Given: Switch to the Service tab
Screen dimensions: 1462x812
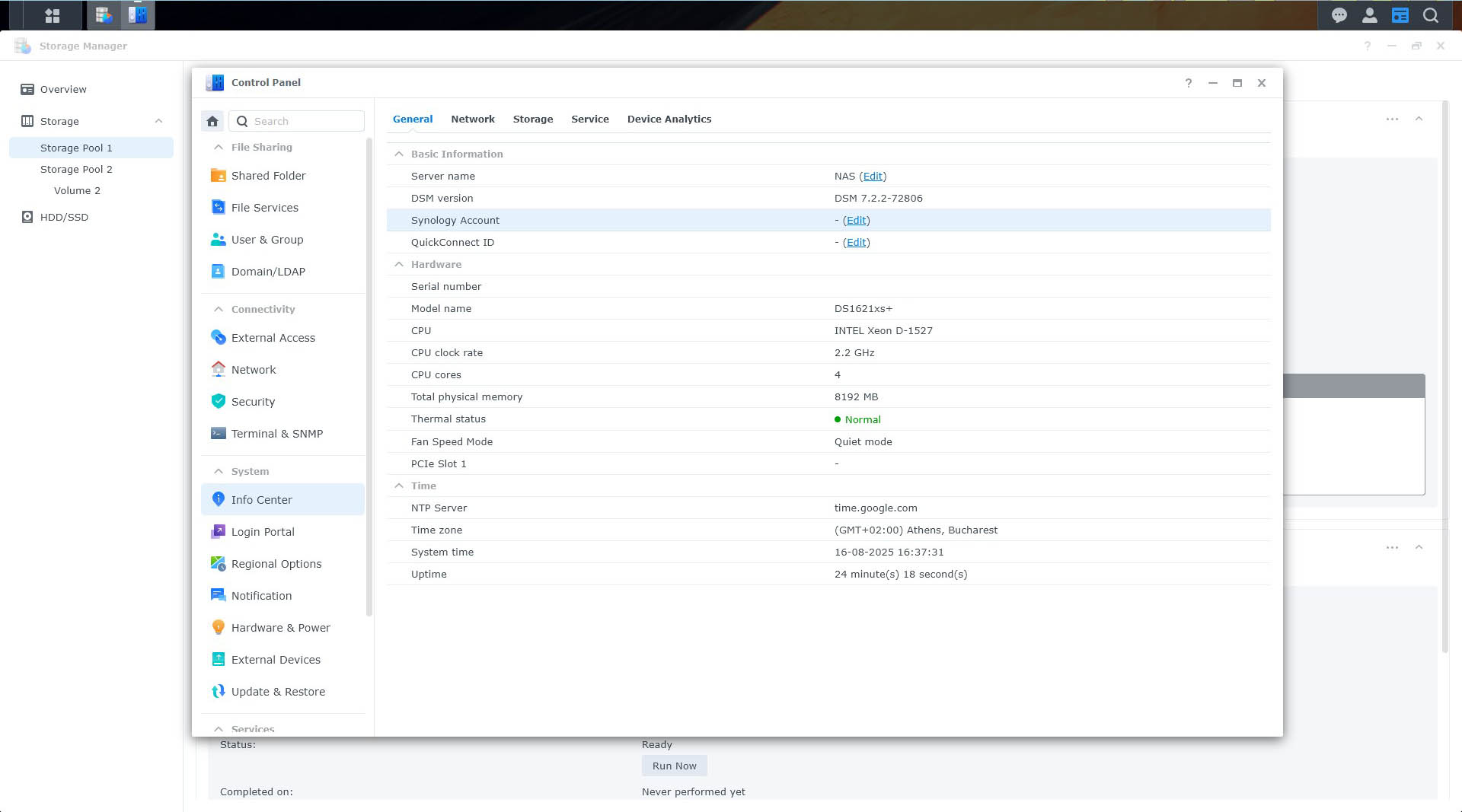Looking at the screenshot, I should point(590,119).
